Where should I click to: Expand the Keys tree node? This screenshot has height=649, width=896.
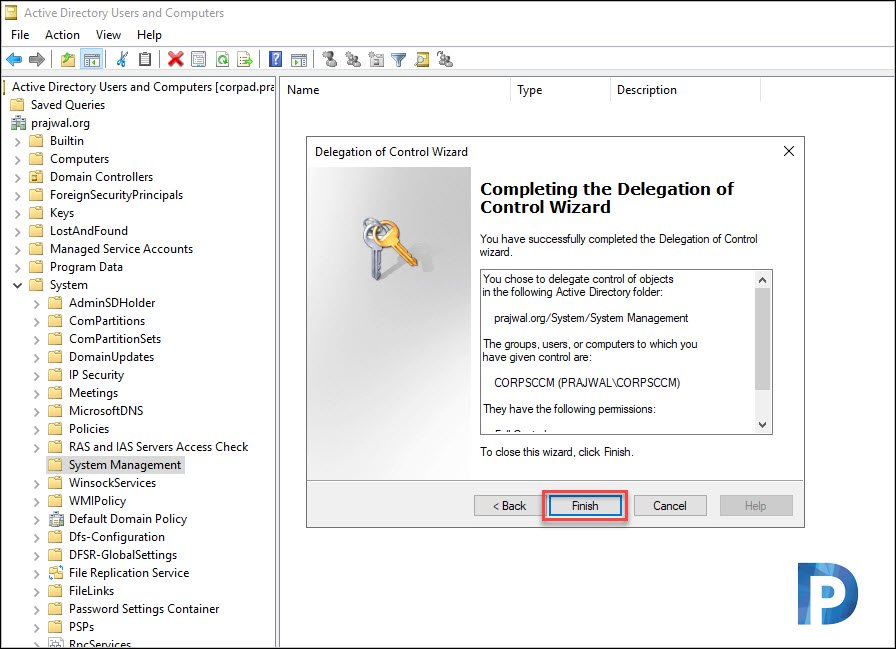18,213
